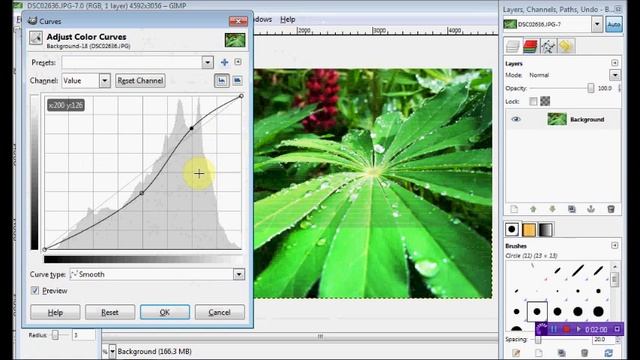Anchor floating layer icon
This screenshot has width=640, height=360.
[x=591, y=209]
